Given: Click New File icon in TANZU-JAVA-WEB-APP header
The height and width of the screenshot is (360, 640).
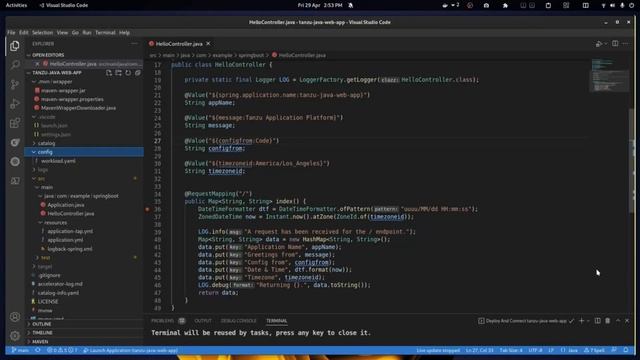Looking at the screenshot, I should pyautogui.click(x=109, y=73).
